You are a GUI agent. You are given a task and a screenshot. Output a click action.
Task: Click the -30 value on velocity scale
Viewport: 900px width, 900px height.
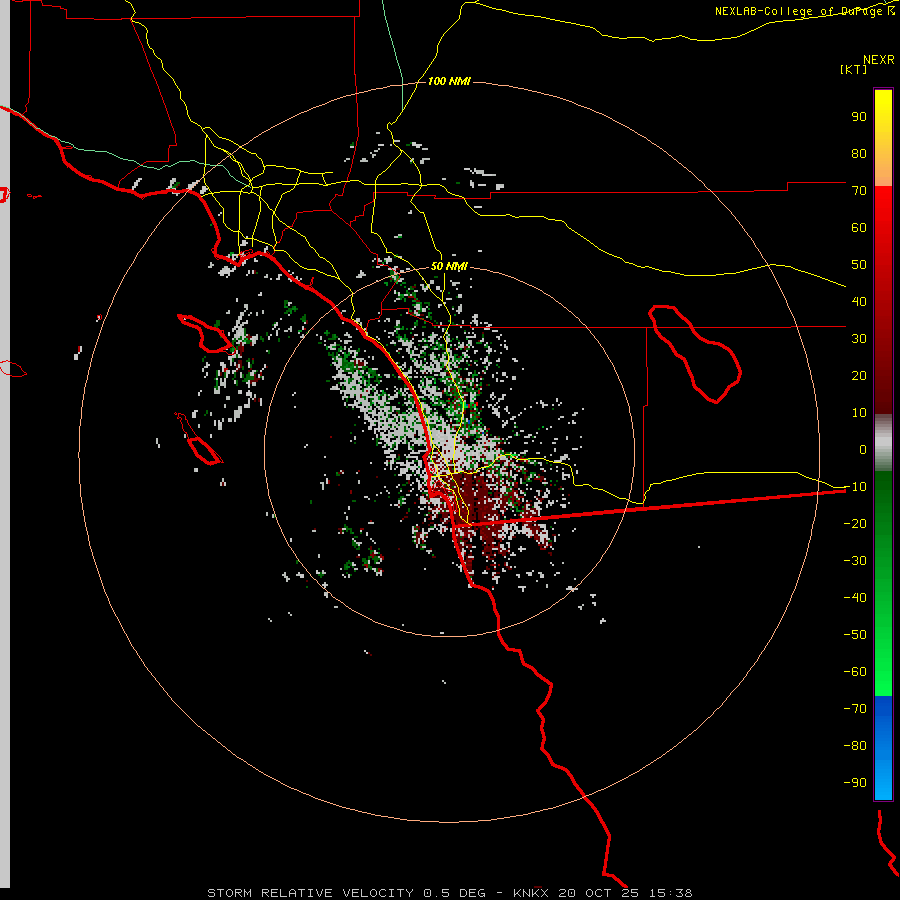click(x=855, y=561)
